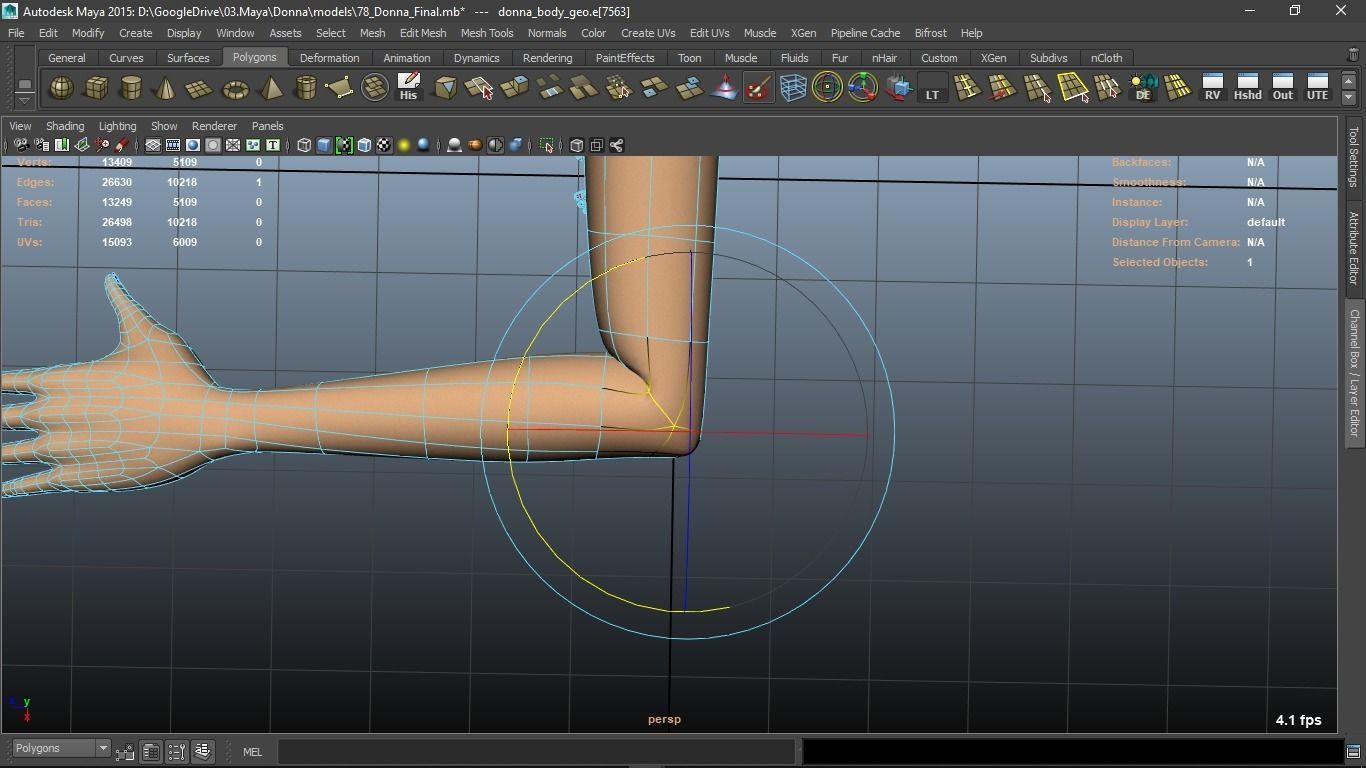
Task: Create a polygon pyramid from shelf
Action: [270, 88]
